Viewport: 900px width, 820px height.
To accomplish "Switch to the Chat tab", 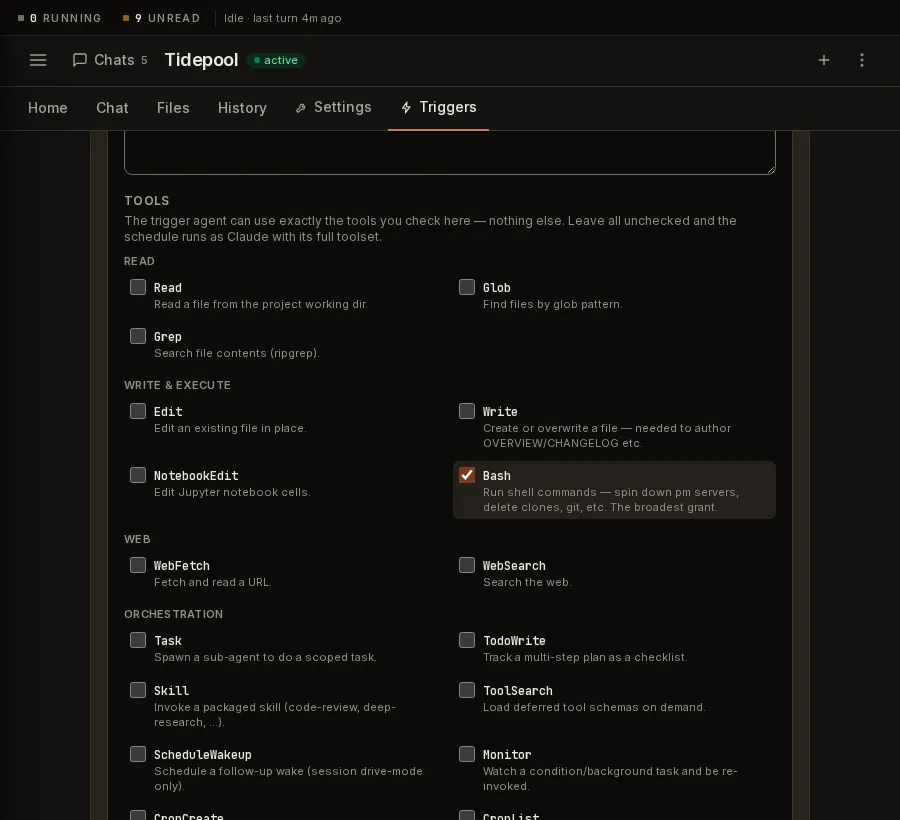I will coord(112,108).
